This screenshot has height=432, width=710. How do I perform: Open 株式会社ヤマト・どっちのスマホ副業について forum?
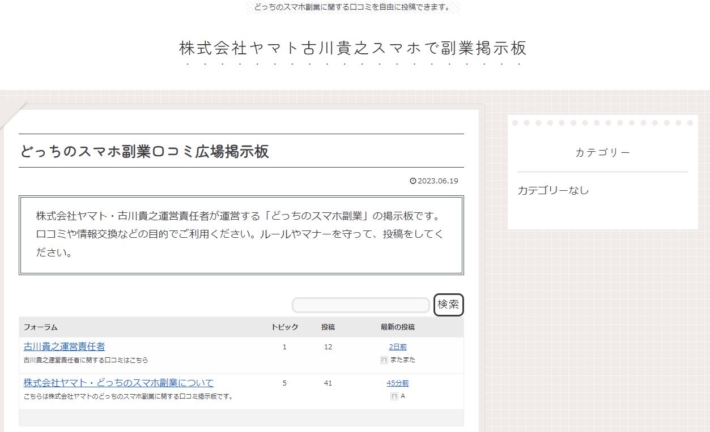tap(118, 383)
